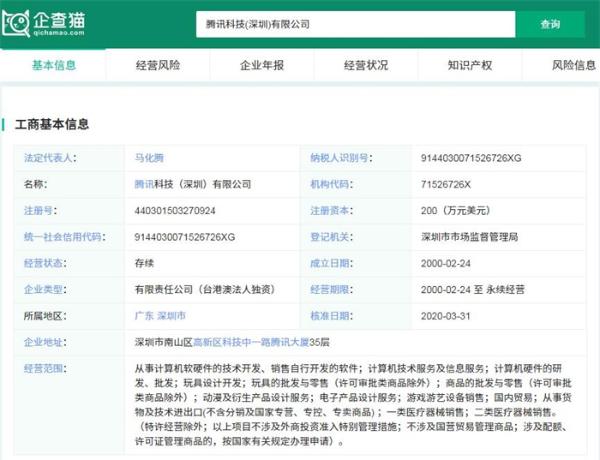The width and height of the screenshot is (600, 460).
Task: Click the 注册号 label
Action: pos(40,210)
